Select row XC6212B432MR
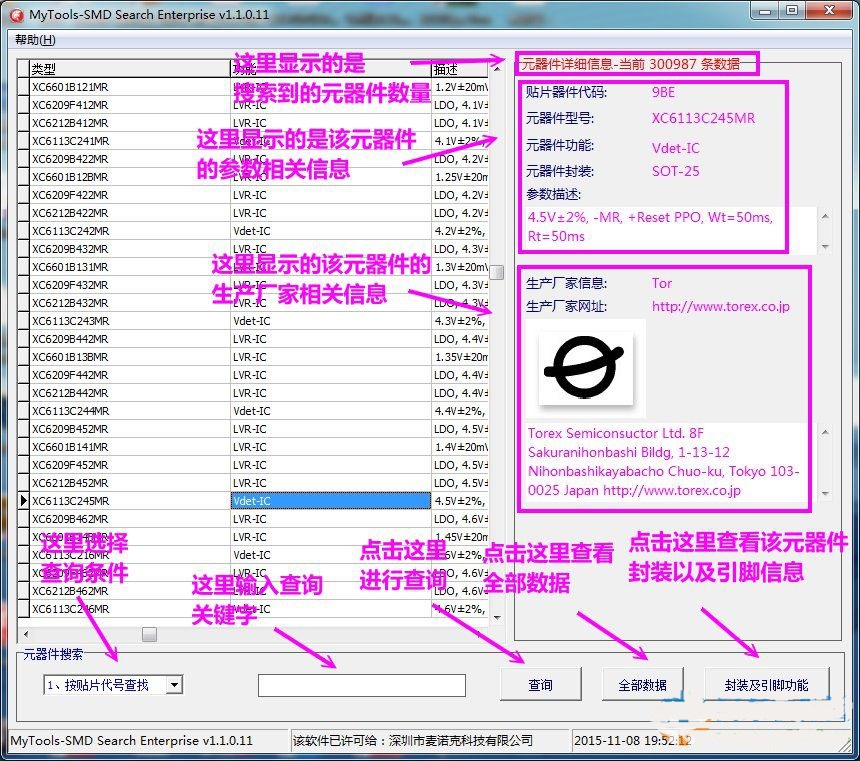Screen dimensions: 860x761 (x=252, y=303)
